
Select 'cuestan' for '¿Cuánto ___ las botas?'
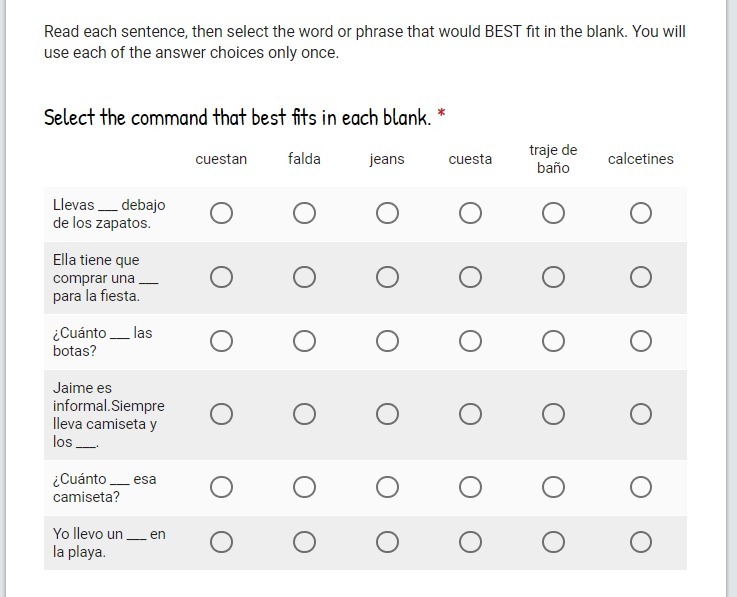(x=222, y=342)
